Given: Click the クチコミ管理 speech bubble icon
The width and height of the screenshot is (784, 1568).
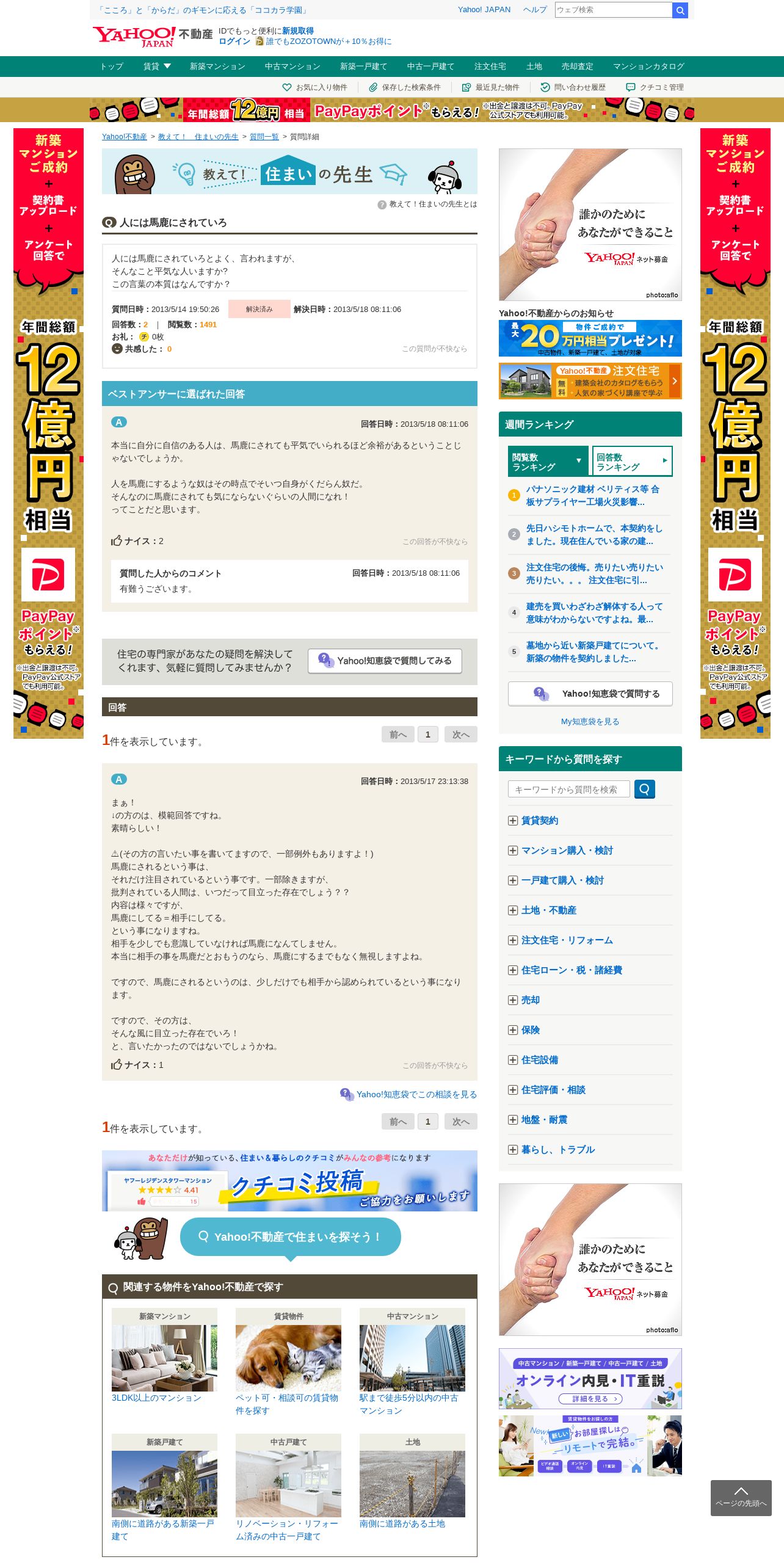Looking at the screenshot, I should [631, 87].
